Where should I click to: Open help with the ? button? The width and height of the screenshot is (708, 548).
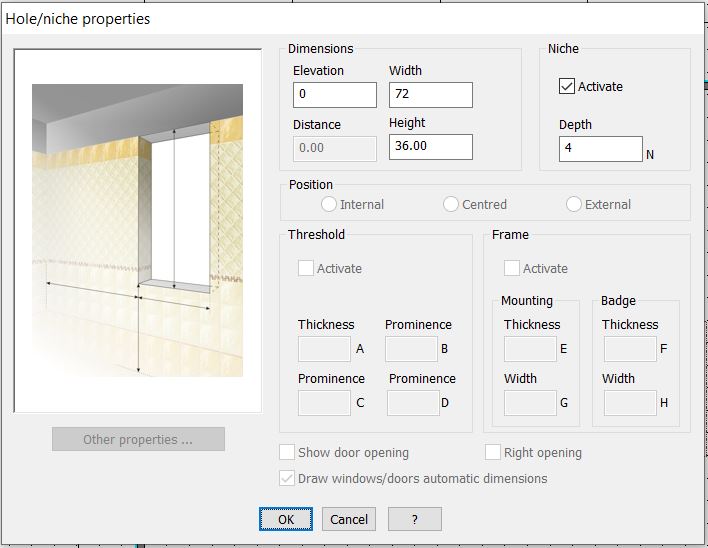point(415,519)
